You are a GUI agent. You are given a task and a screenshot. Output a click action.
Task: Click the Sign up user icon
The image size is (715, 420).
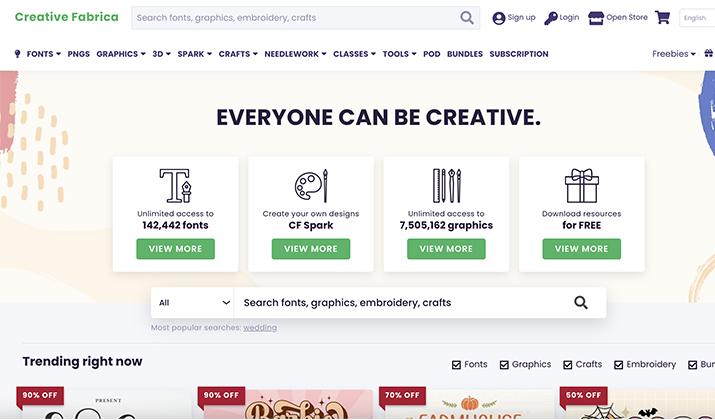pos(498,18)
